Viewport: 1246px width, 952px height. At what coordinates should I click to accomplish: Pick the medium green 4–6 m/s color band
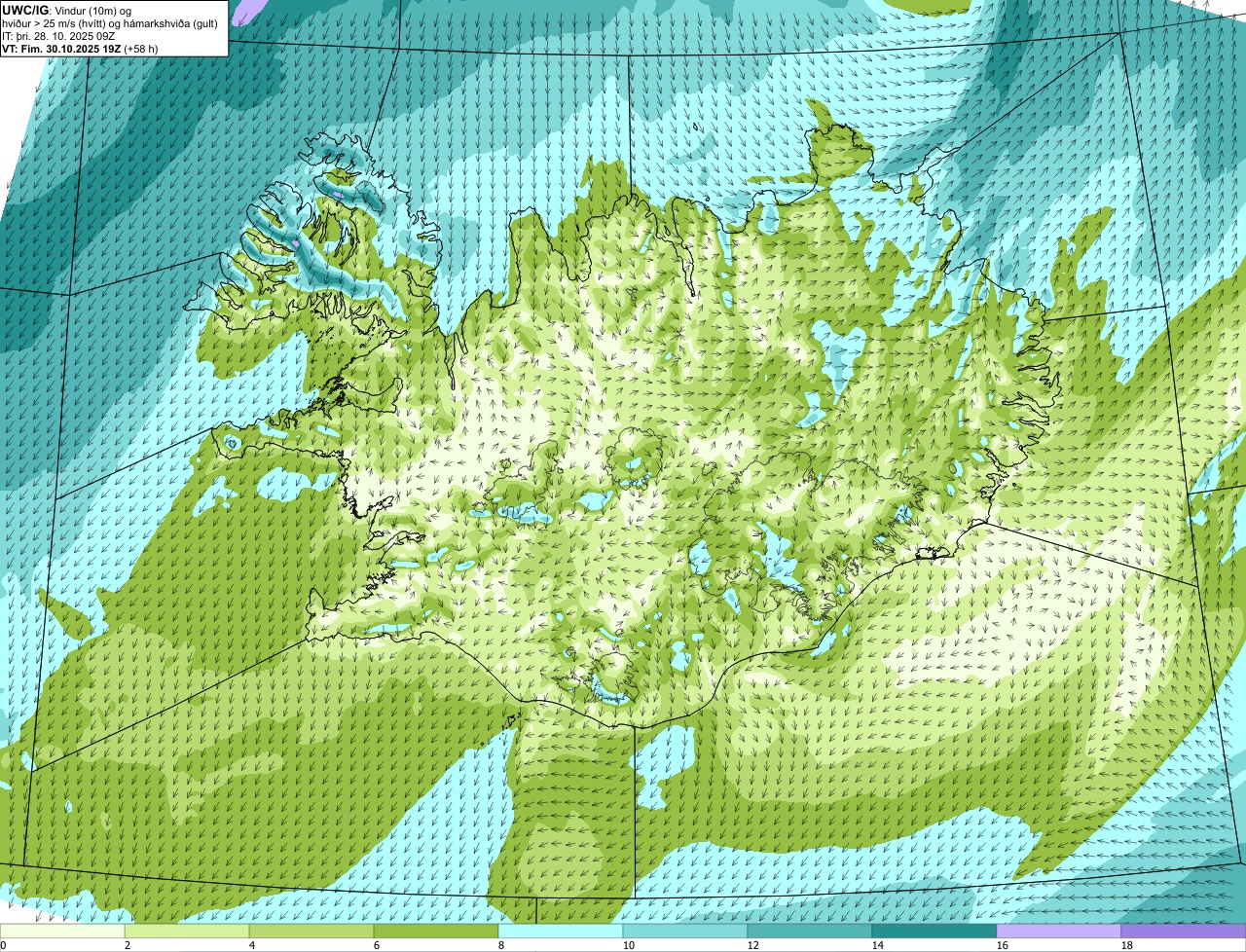click(311, 931)
